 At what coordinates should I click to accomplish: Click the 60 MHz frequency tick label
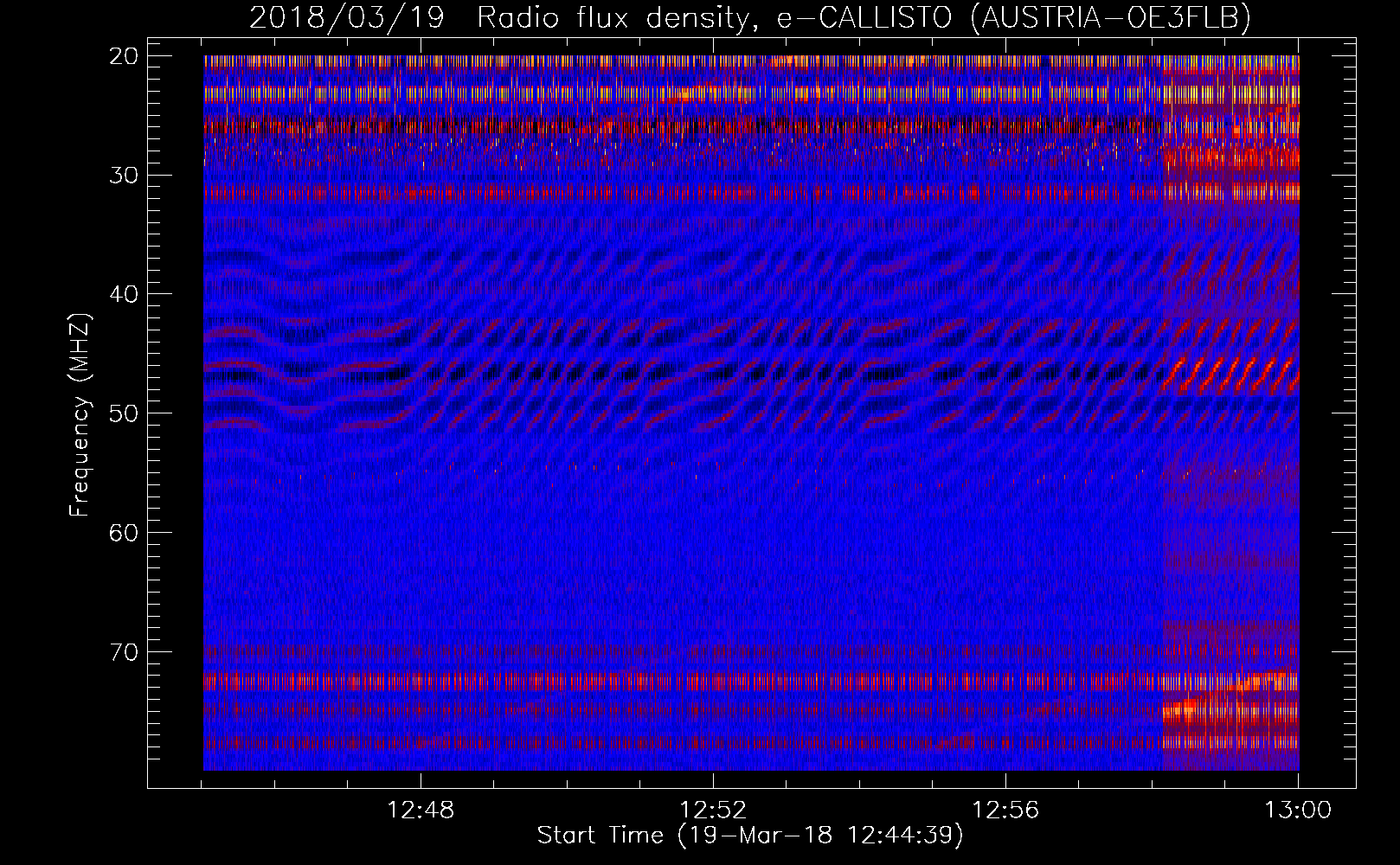[125, 532]
